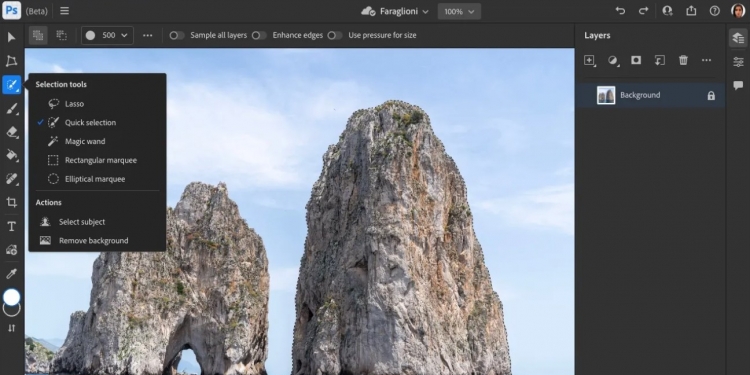Open brush size 500 dropdown
This screenshot has height=375, width=750.
pos(107,35)
